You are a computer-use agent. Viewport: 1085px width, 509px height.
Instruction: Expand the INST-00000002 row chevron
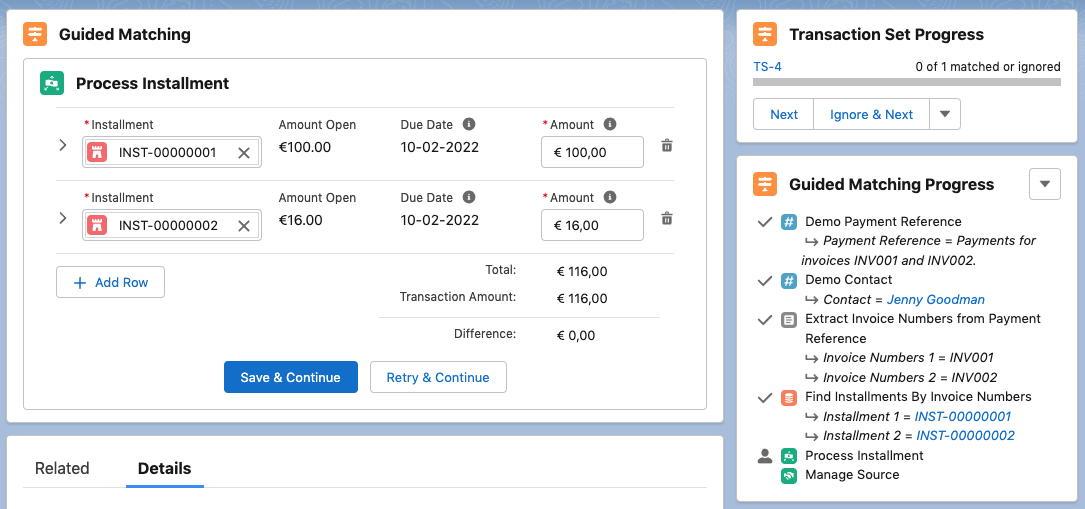click(63, 219)
